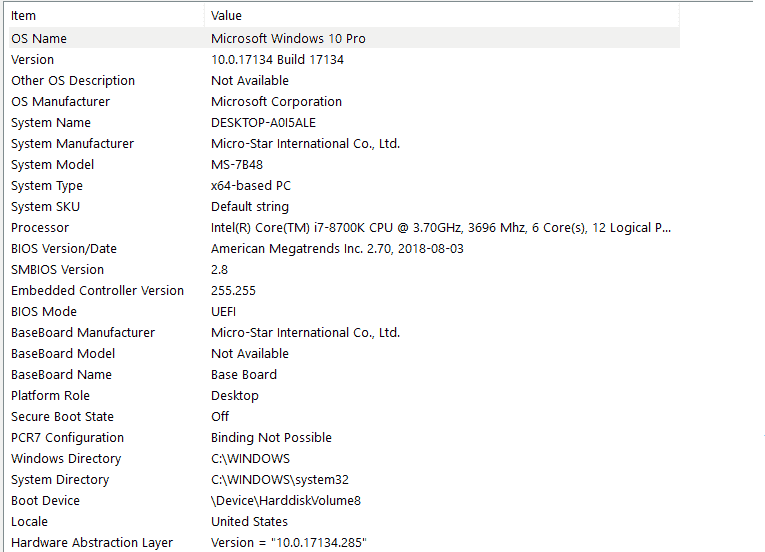765x552 pixels.
Task: Click the 2.8 SMBIOS value
Action: tap(220, 269)
